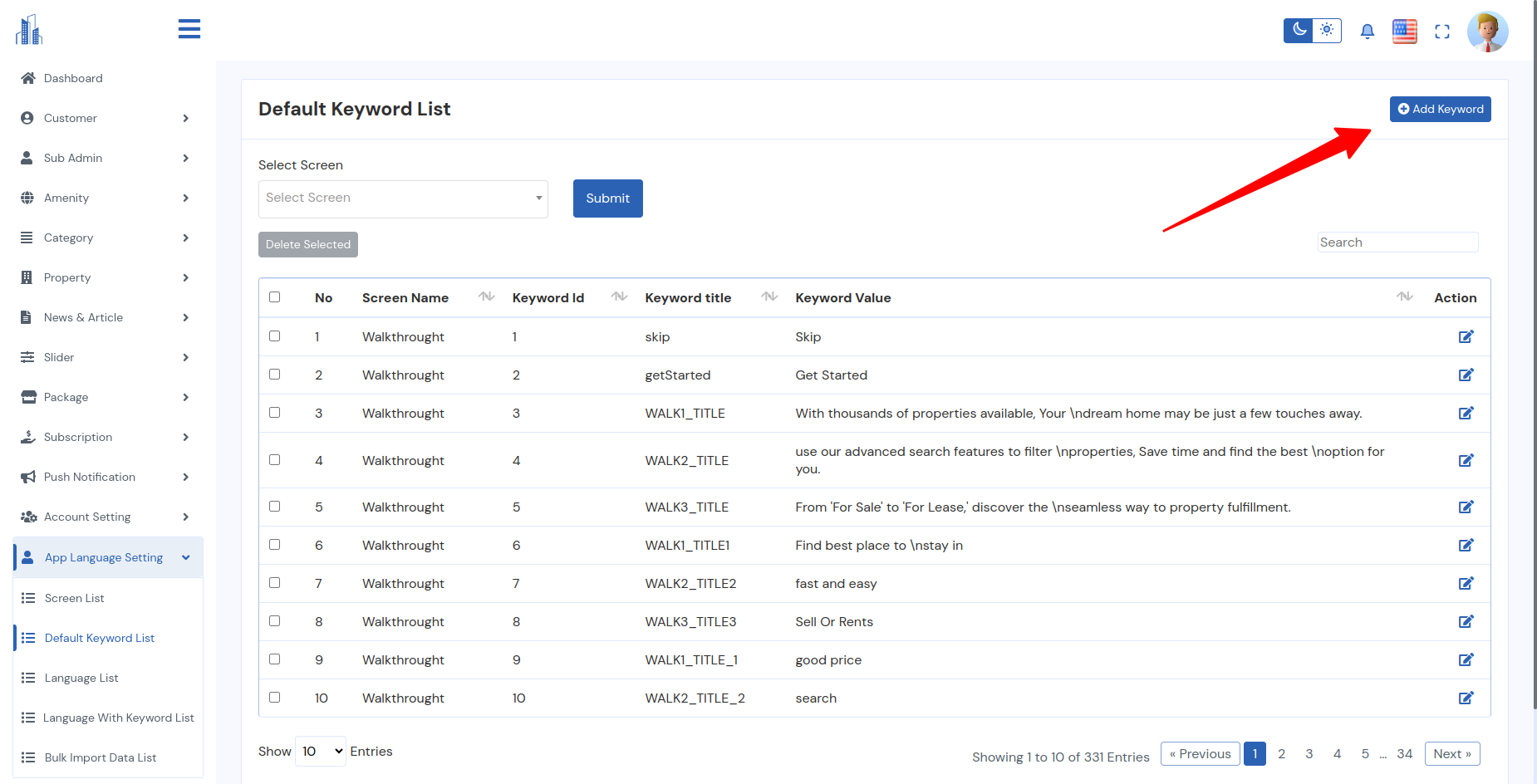Edit the WALK1_TITLE_1 keyword row
This screenshot has height=784, width=1537.
[x=1466, y=659]
